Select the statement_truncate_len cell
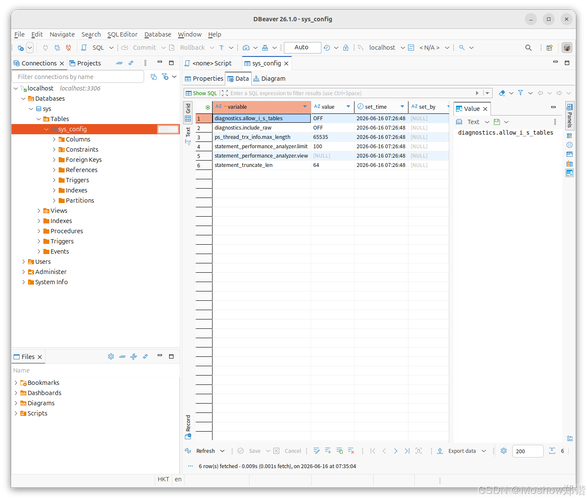The image size is (587, 500). [x=261, y=165]
